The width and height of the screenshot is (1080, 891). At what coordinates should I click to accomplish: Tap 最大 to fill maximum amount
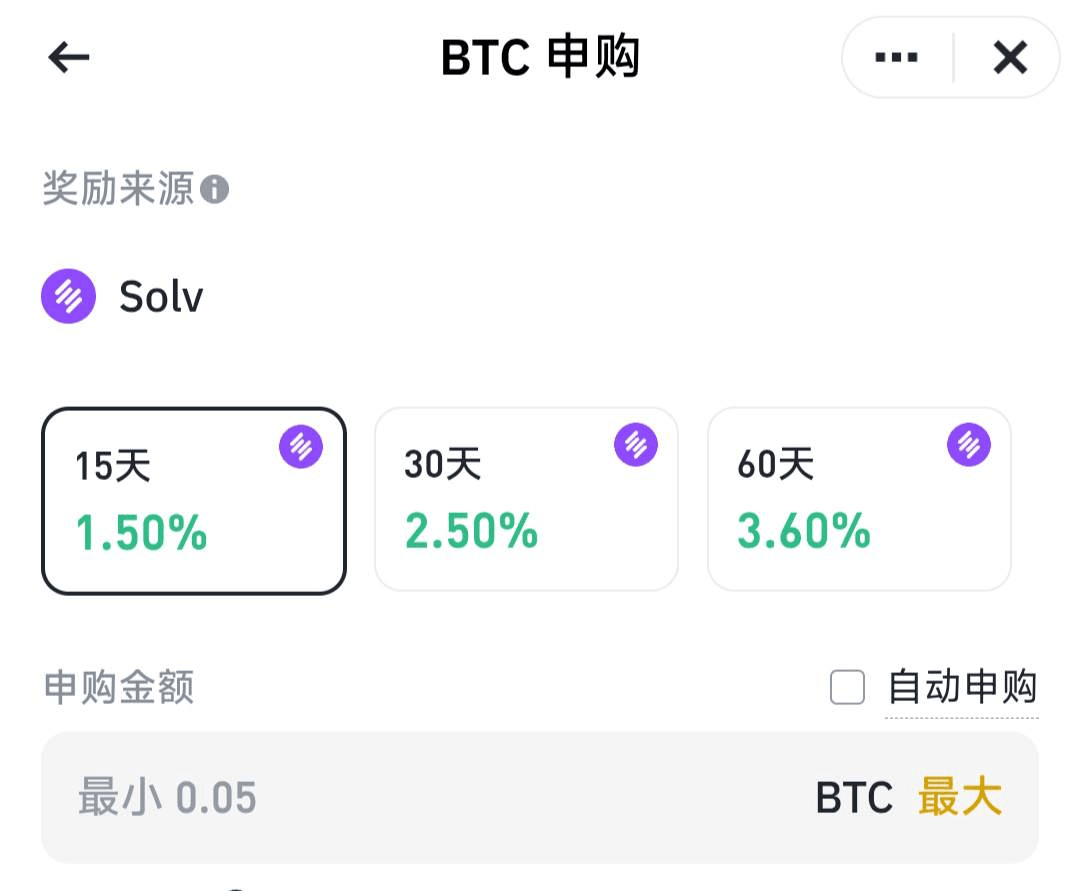[x=959, y=797]
